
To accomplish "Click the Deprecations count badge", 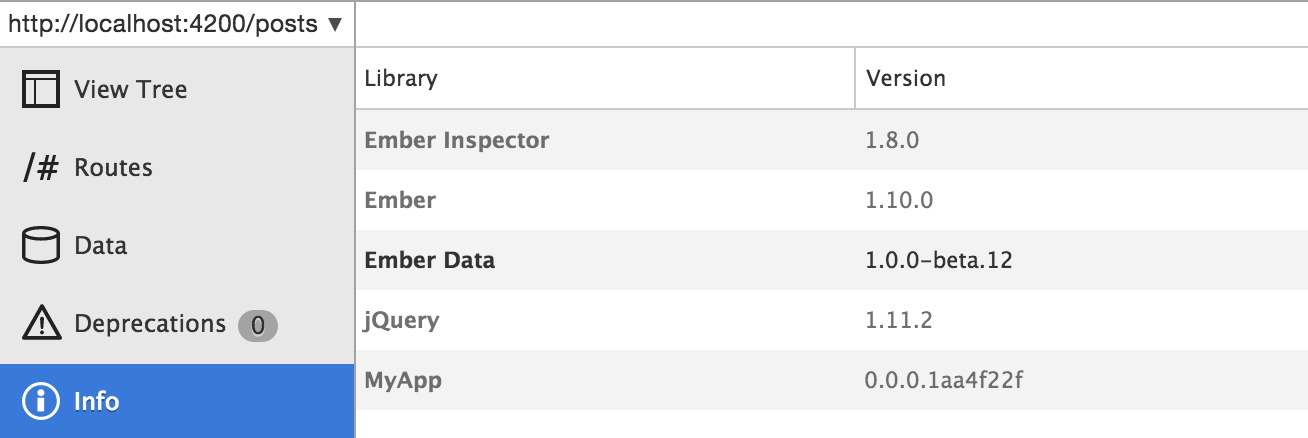I will pos(257,325).
